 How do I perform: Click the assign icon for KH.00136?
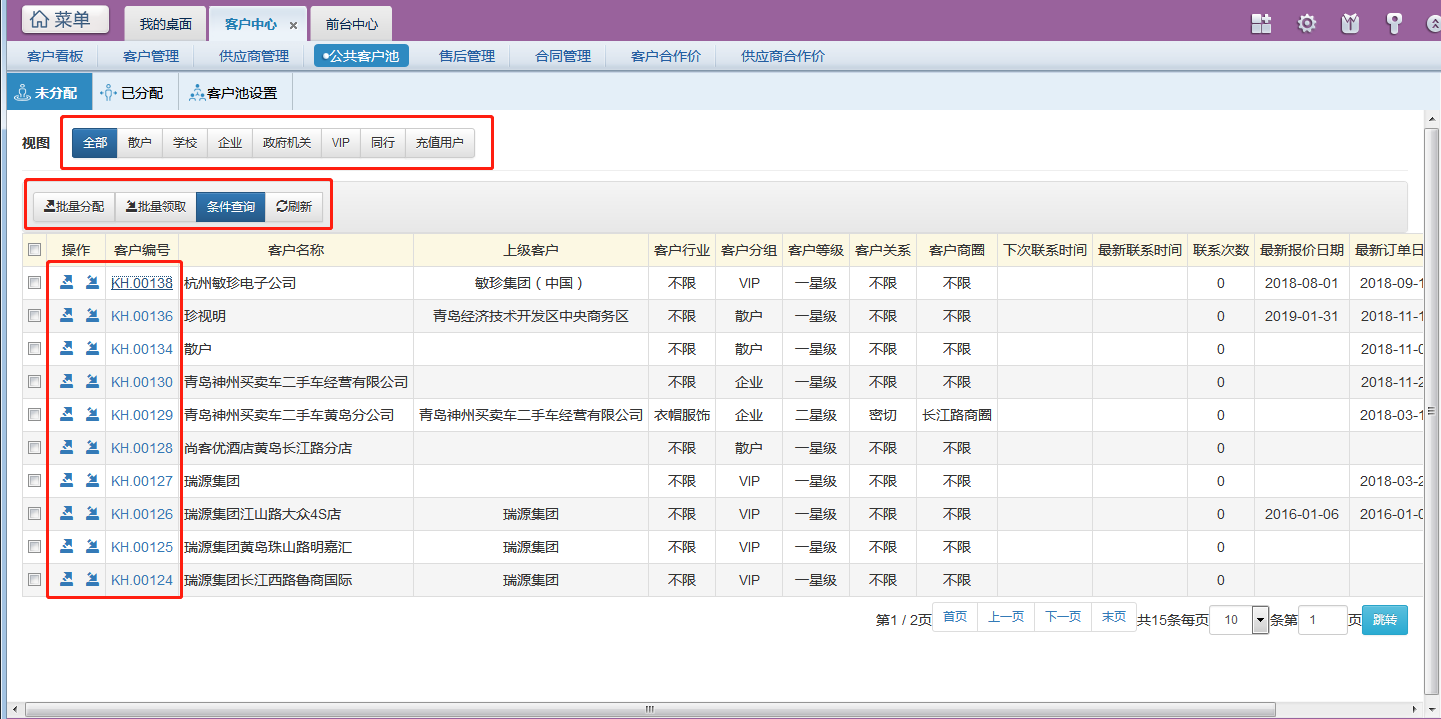[x=66, y=316]
